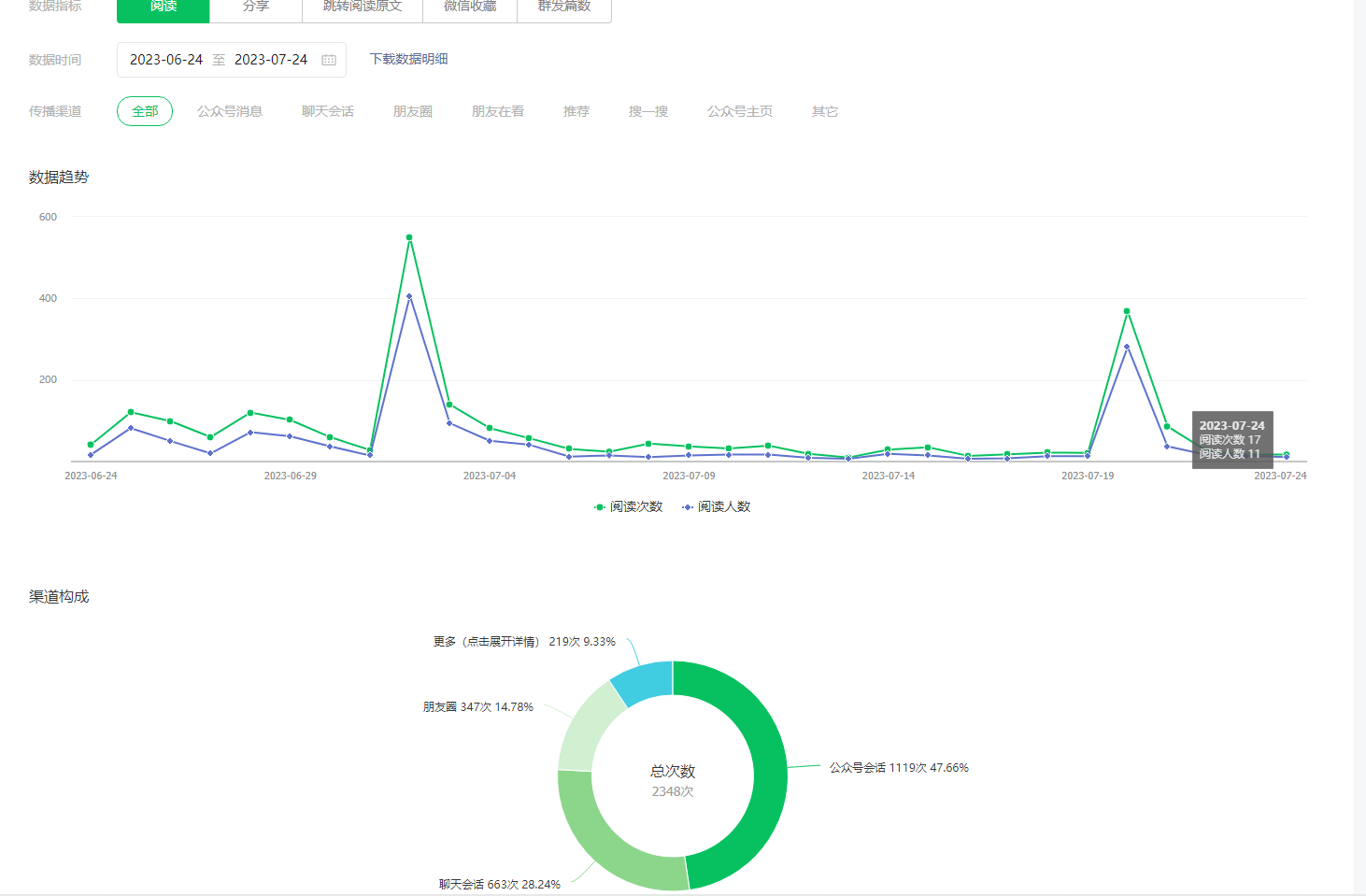Switch to the 跳转阅读原文 tab
Viewport: 1366px width, 896px height.
[363, 7]
